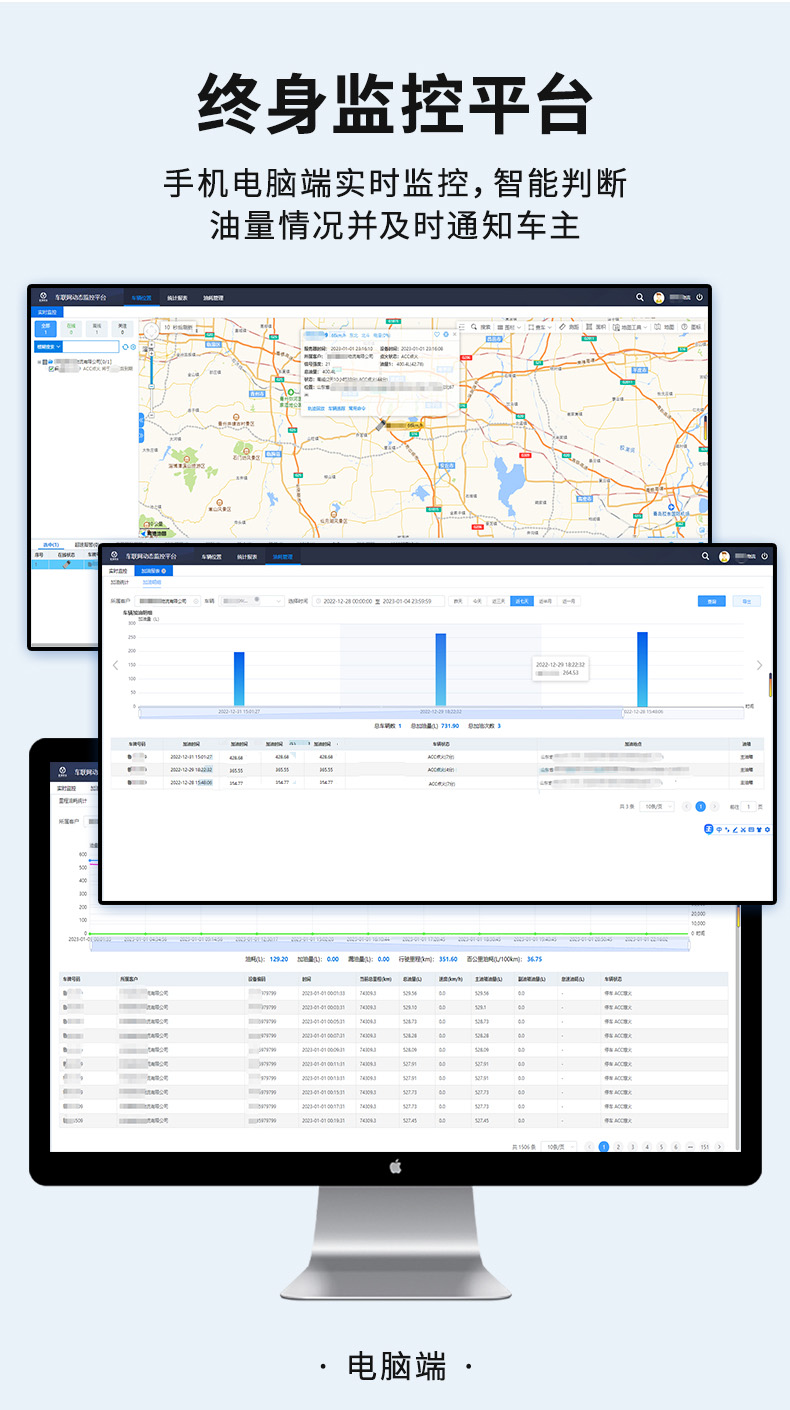Open user avatar in map window header
790x1410 pixels.
[x=659, y=297]
